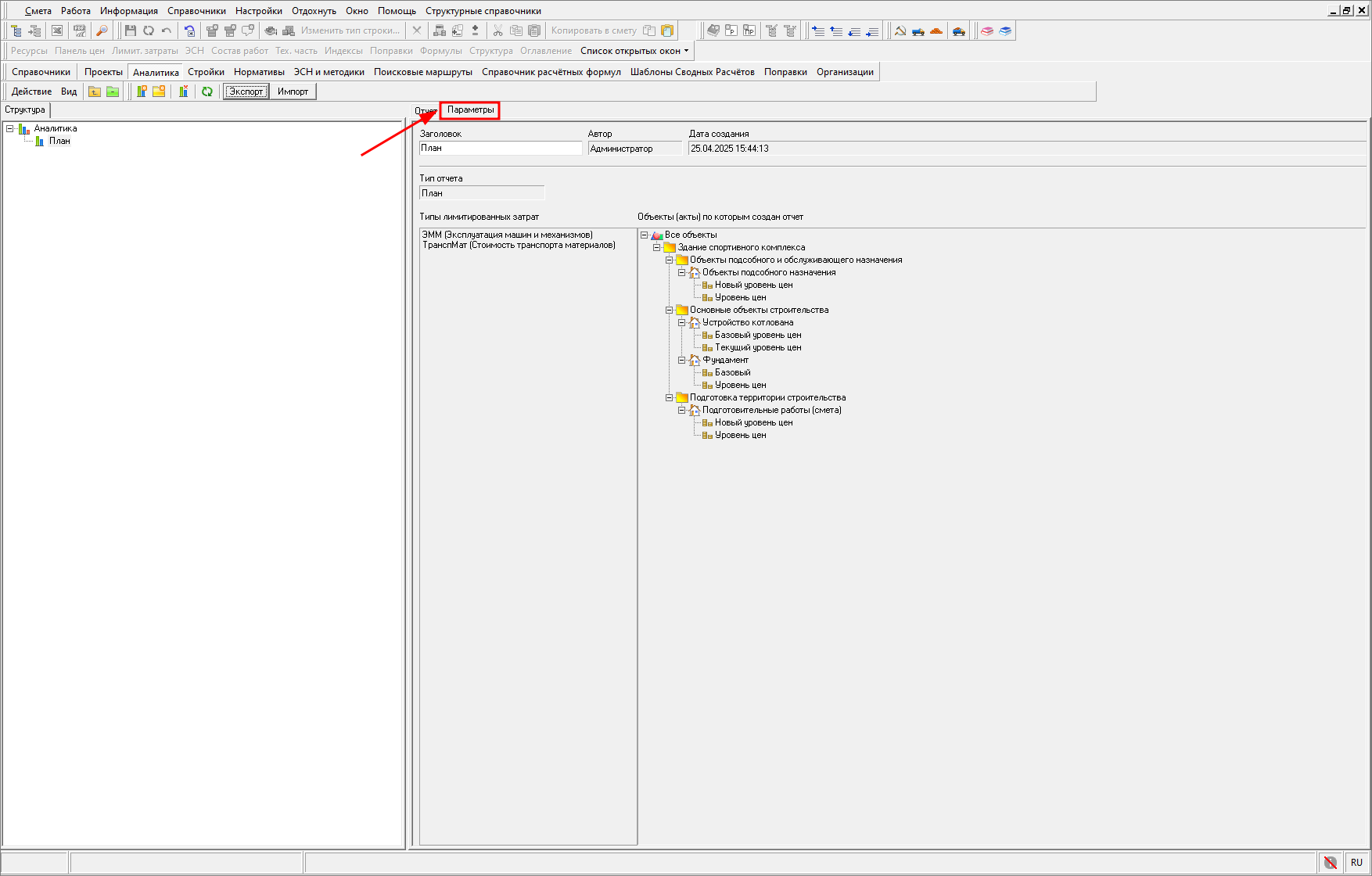Click the orange bricks materials icon

[936, 31]
